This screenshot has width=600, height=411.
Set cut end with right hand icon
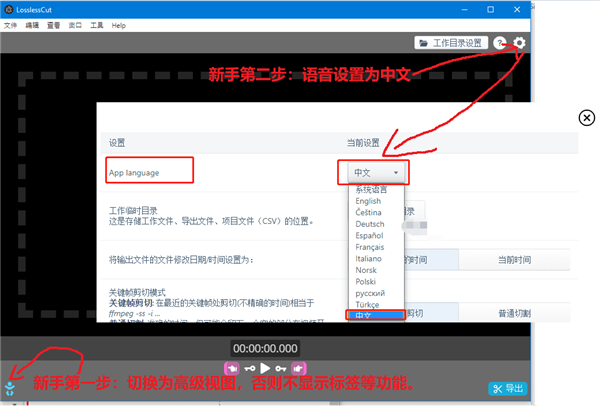(x=298, y=369)
